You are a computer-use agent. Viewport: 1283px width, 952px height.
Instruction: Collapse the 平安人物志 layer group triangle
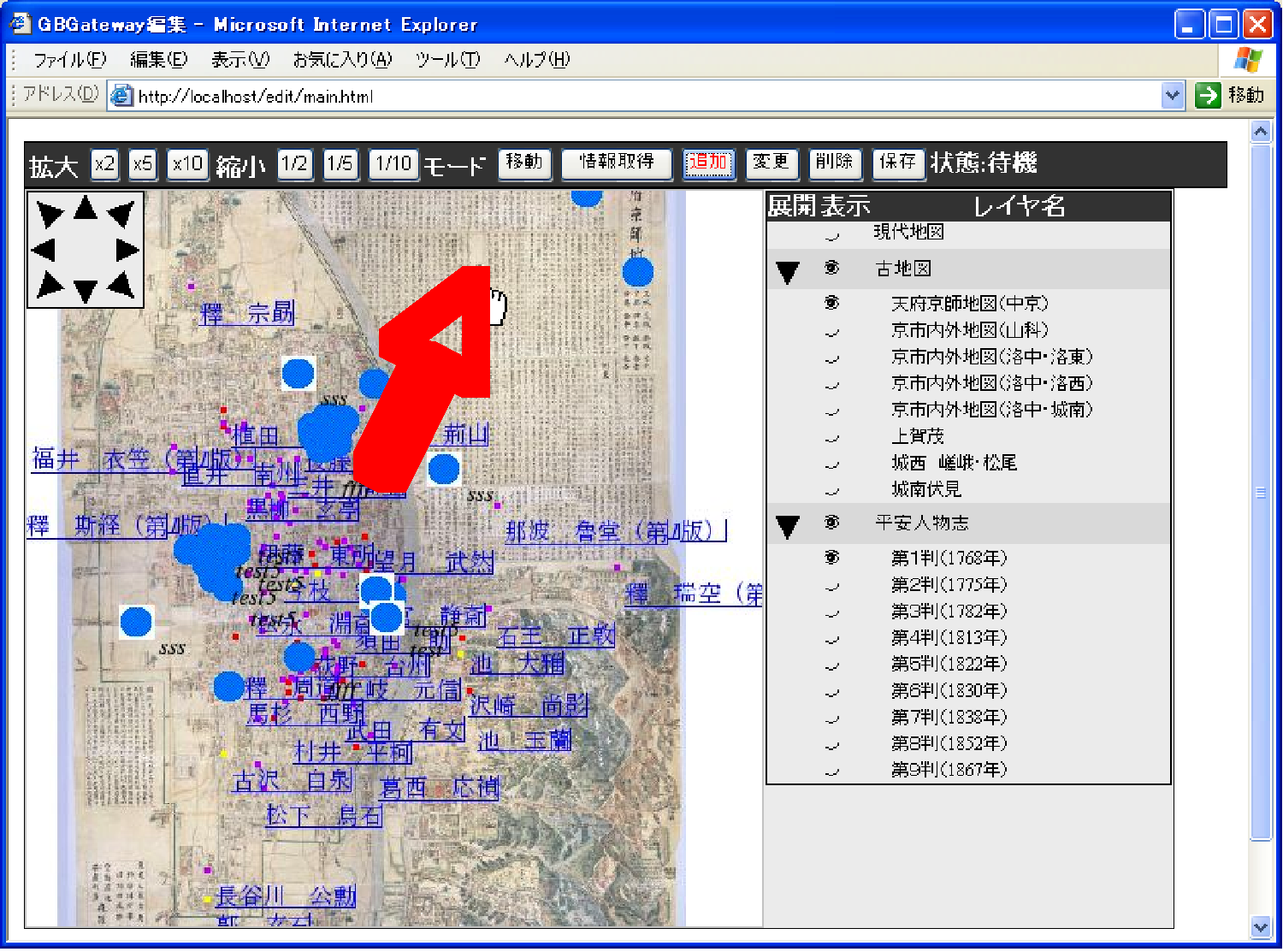coord(787,526)
